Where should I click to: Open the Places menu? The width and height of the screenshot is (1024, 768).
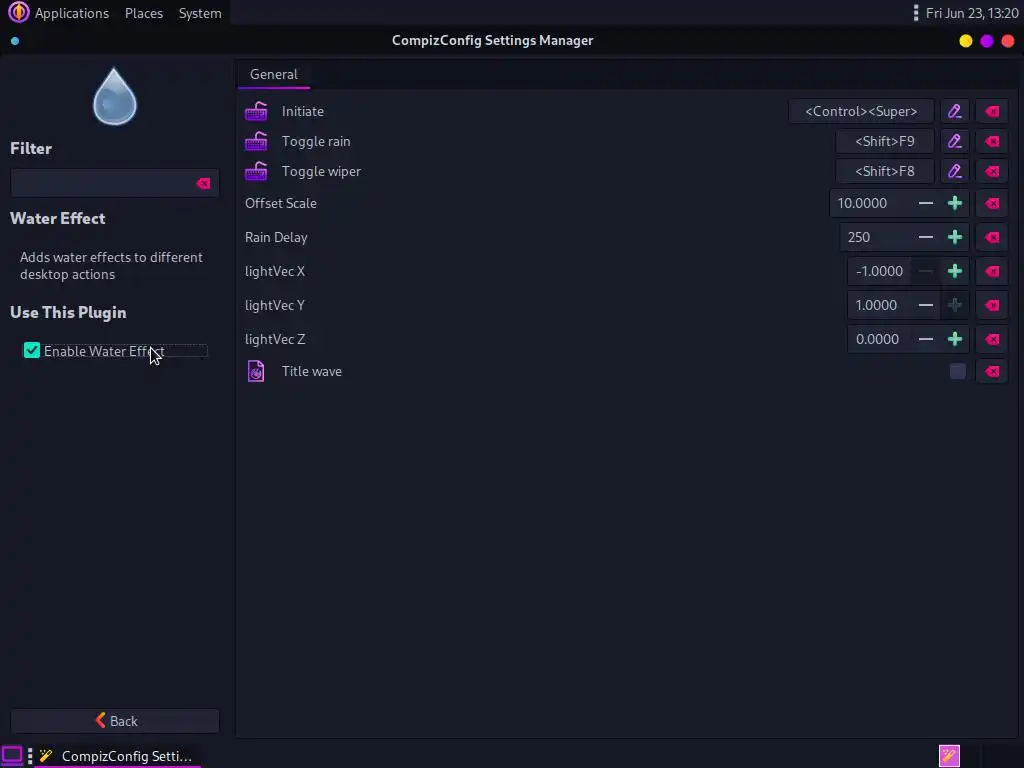tap(144, 13)
